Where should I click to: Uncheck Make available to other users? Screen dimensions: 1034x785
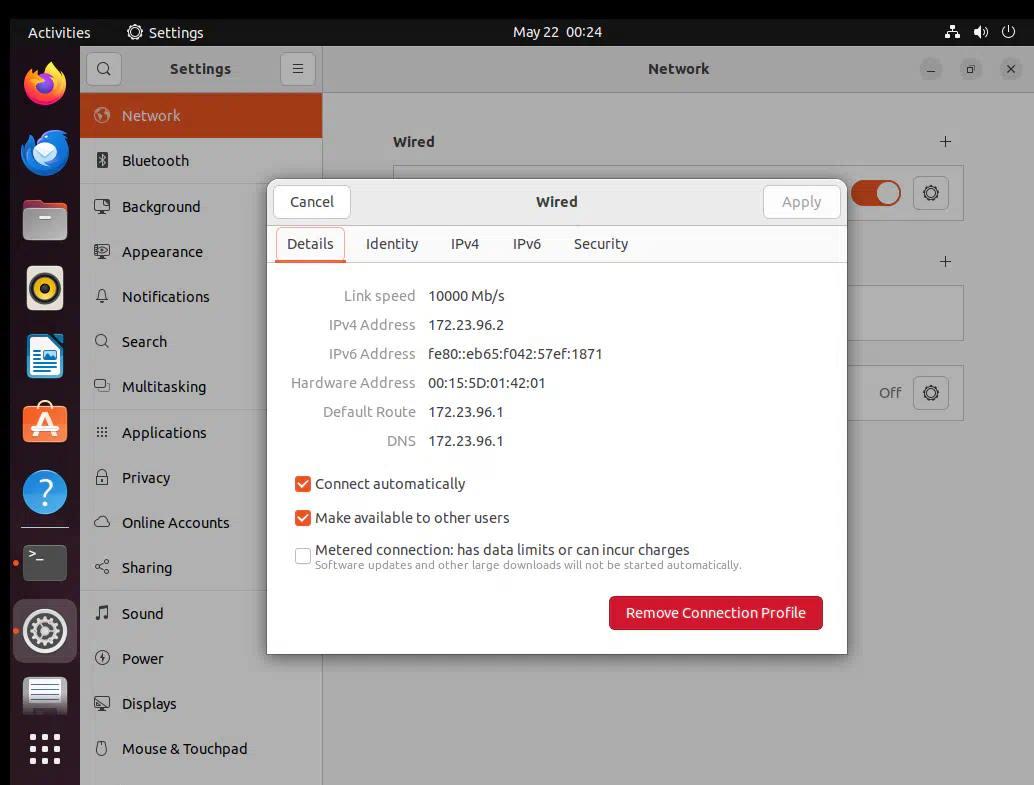303,518
